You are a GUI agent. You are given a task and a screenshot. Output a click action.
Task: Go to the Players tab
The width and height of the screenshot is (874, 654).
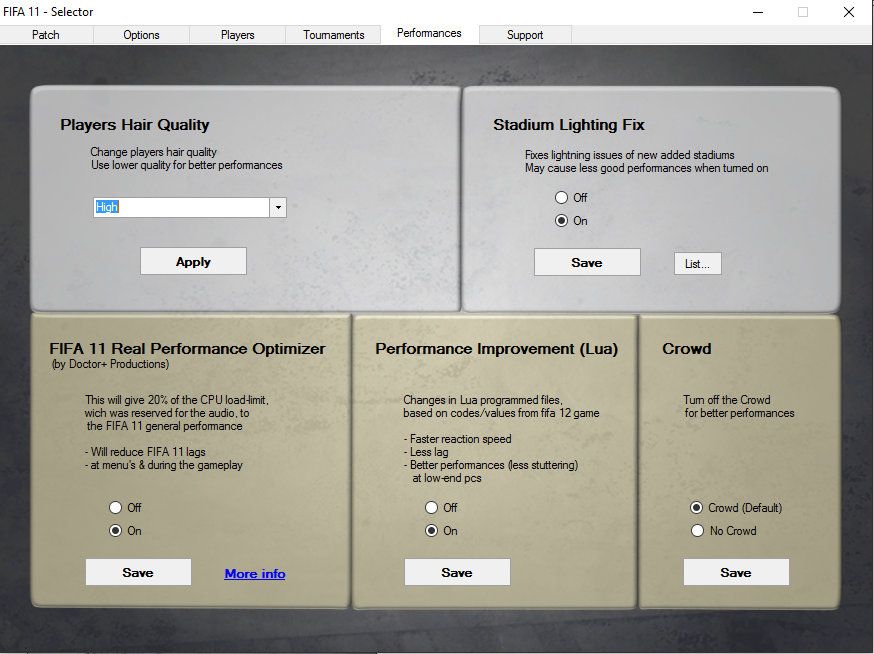237,34
